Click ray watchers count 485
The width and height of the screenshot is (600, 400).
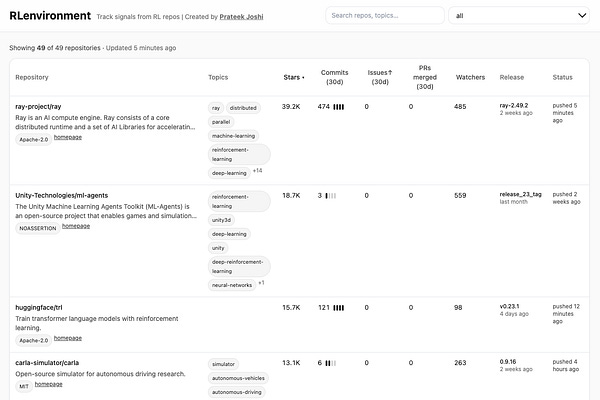pyautogui.click(x=460, y=106)
